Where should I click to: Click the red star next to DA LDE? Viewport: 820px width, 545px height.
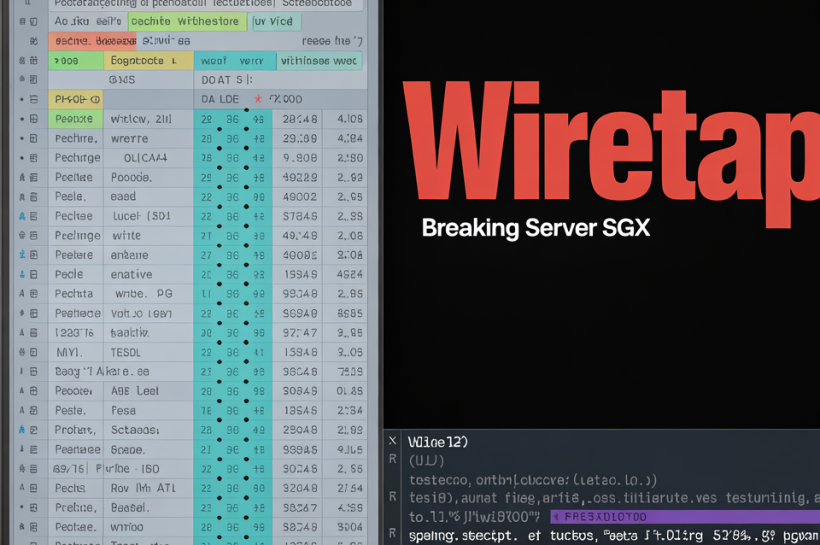pos(258,98)
